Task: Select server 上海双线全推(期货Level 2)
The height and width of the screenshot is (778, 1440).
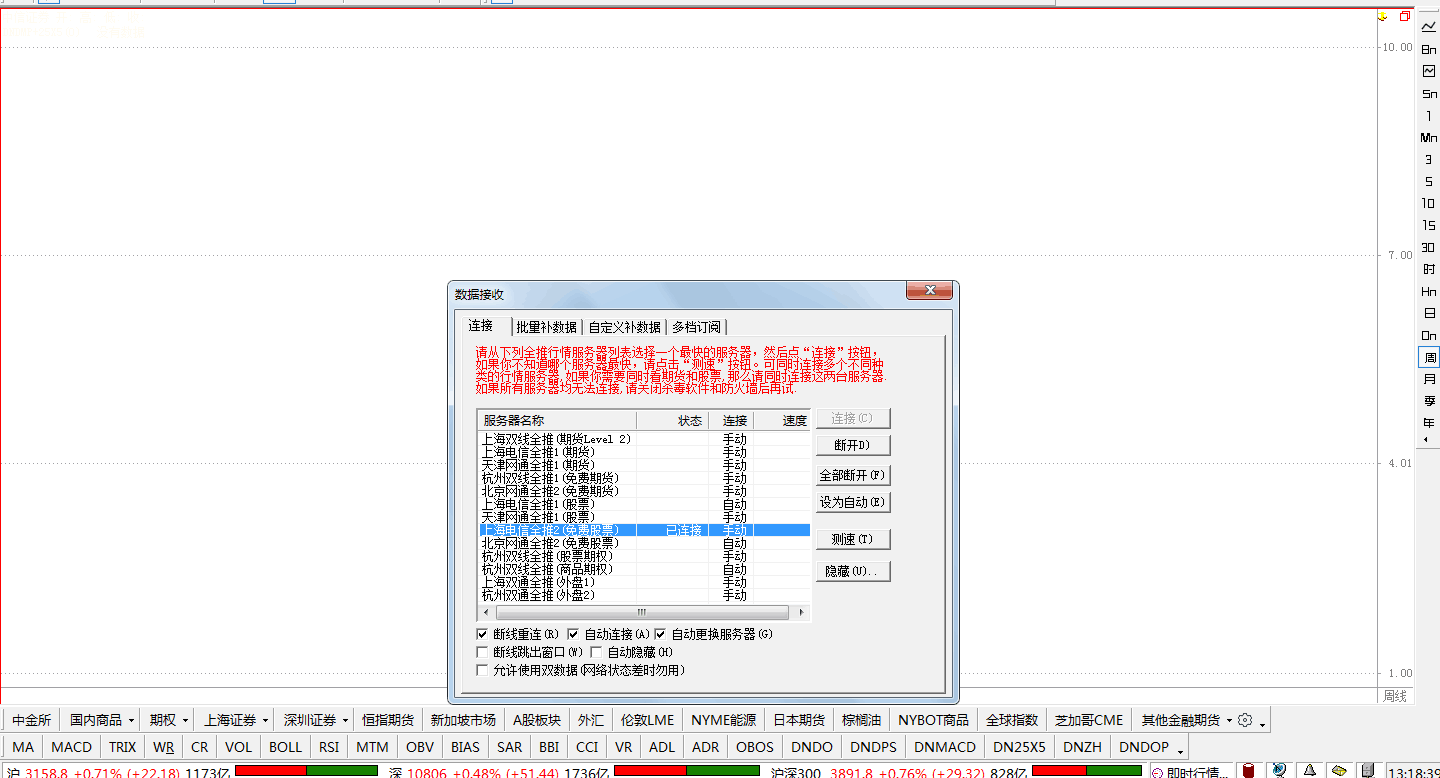Action: click(644, 439)
